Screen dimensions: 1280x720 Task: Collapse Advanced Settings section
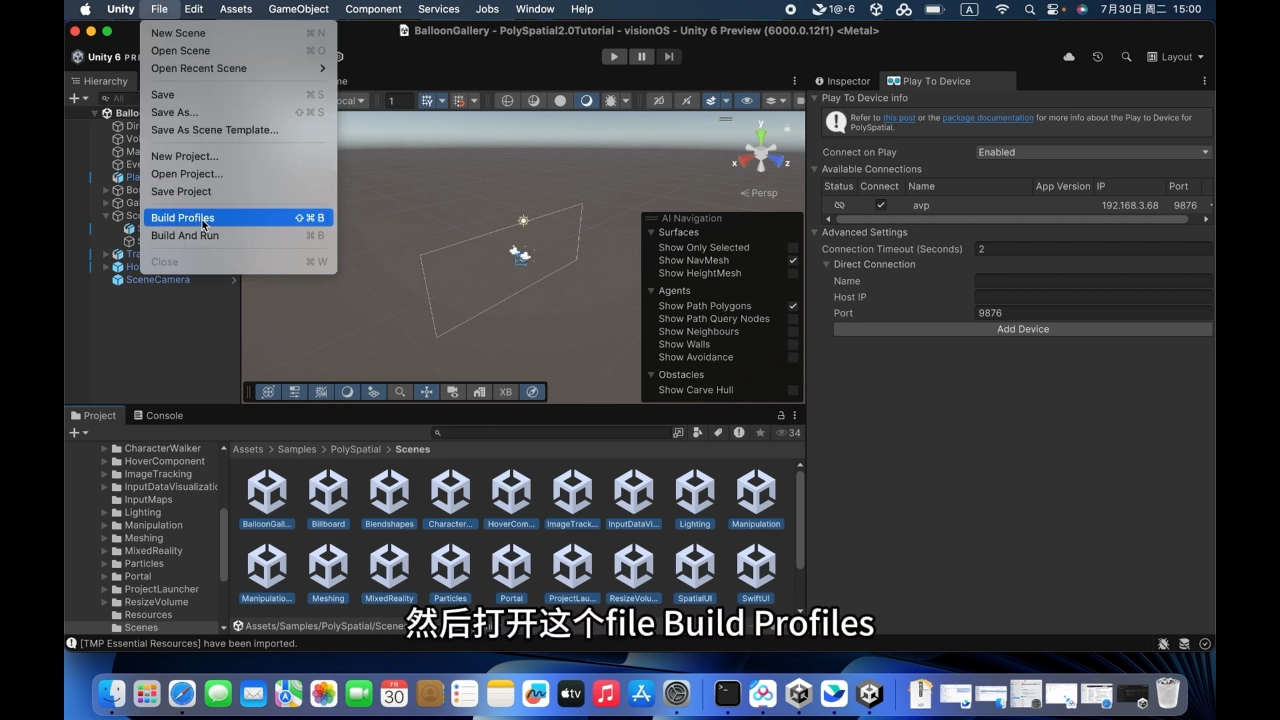(x=814, y=232)
